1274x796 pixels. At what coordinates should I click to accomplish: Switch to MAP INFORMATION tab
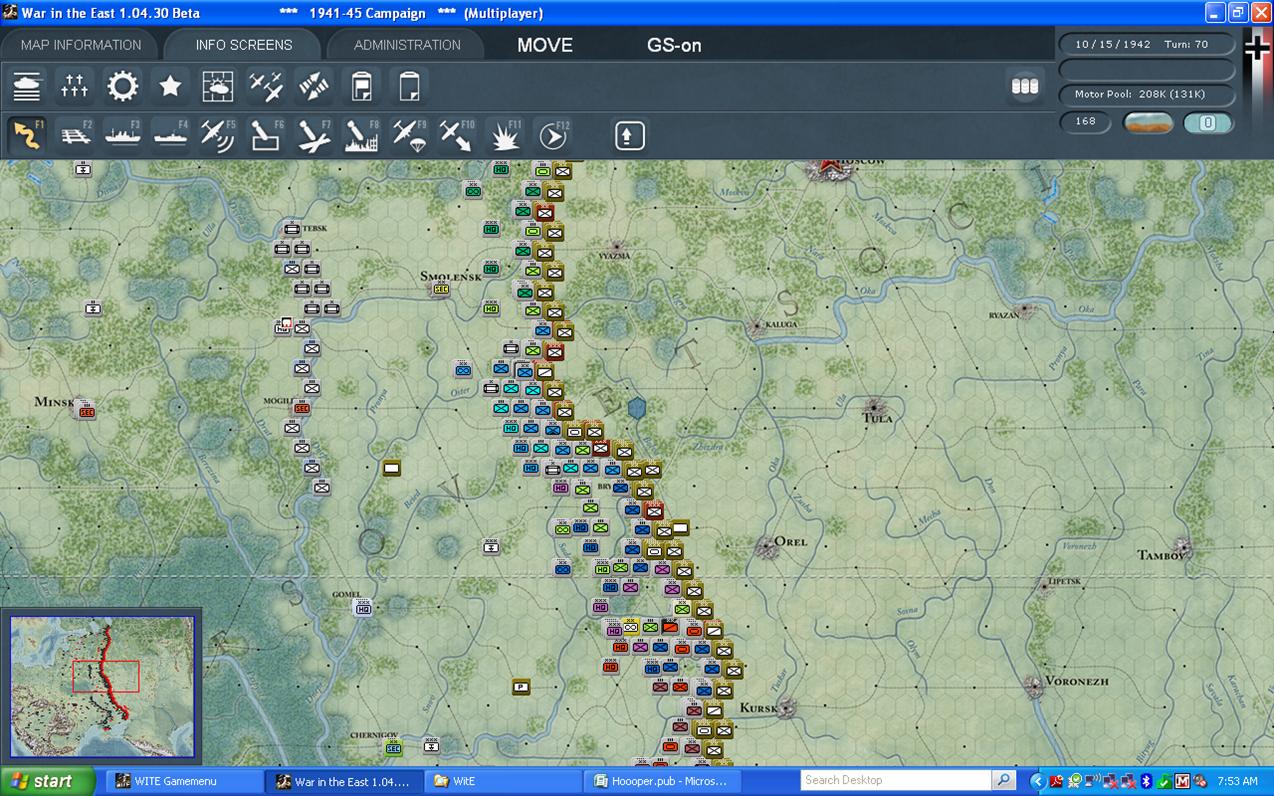[x=81, y=45]
